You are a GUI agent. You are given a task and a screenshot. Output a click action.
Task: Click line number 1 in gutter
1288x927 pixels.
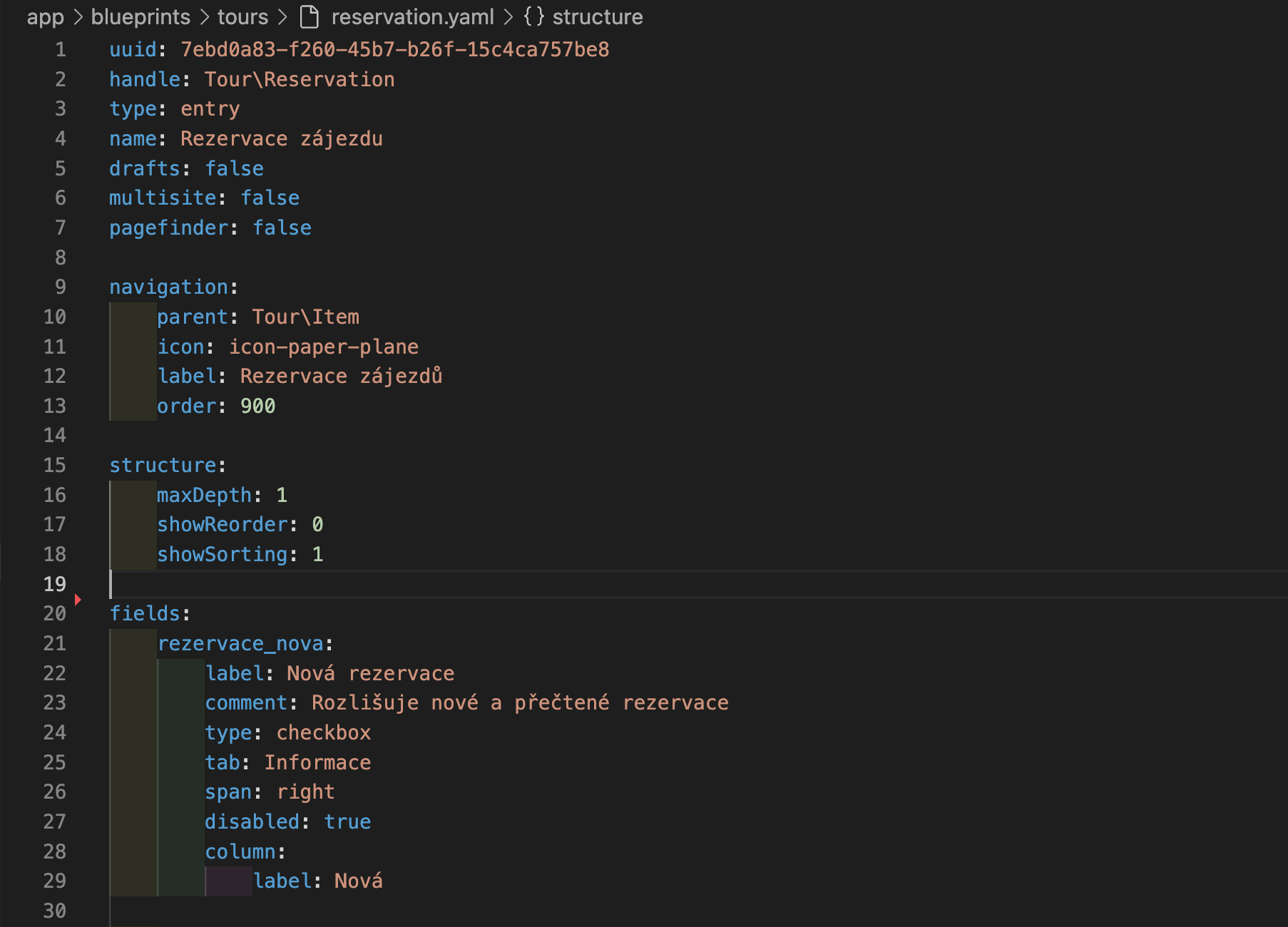coord(61,49)
